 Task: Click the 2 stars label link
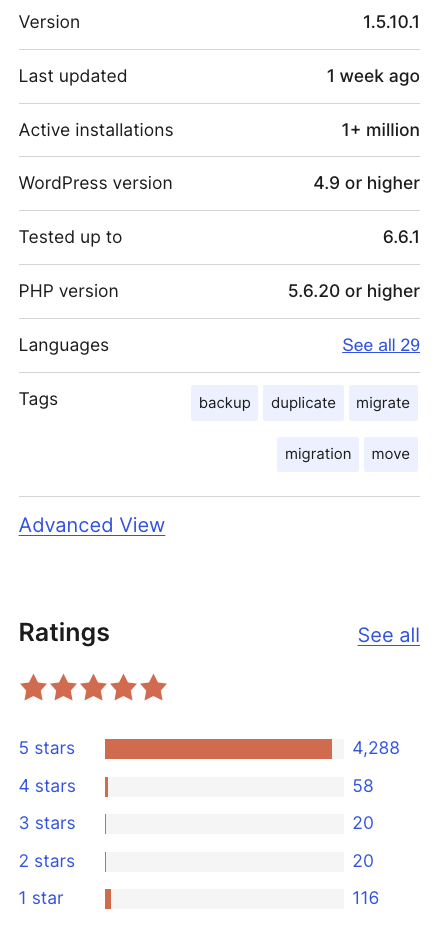pyautogui.click(x=47, y=861)
